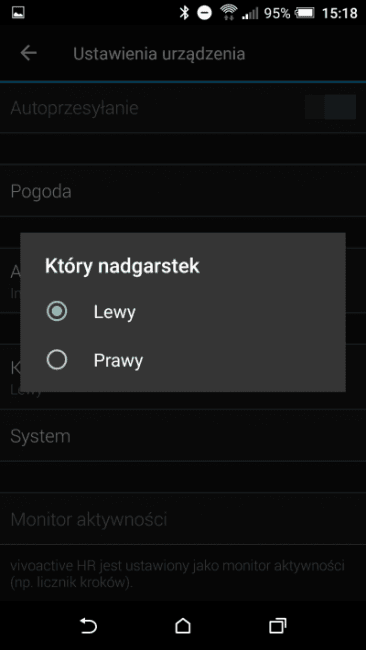Tap the Który nadgarstek dialog title
The image size is (366, 650).
(x=122, y=267)
